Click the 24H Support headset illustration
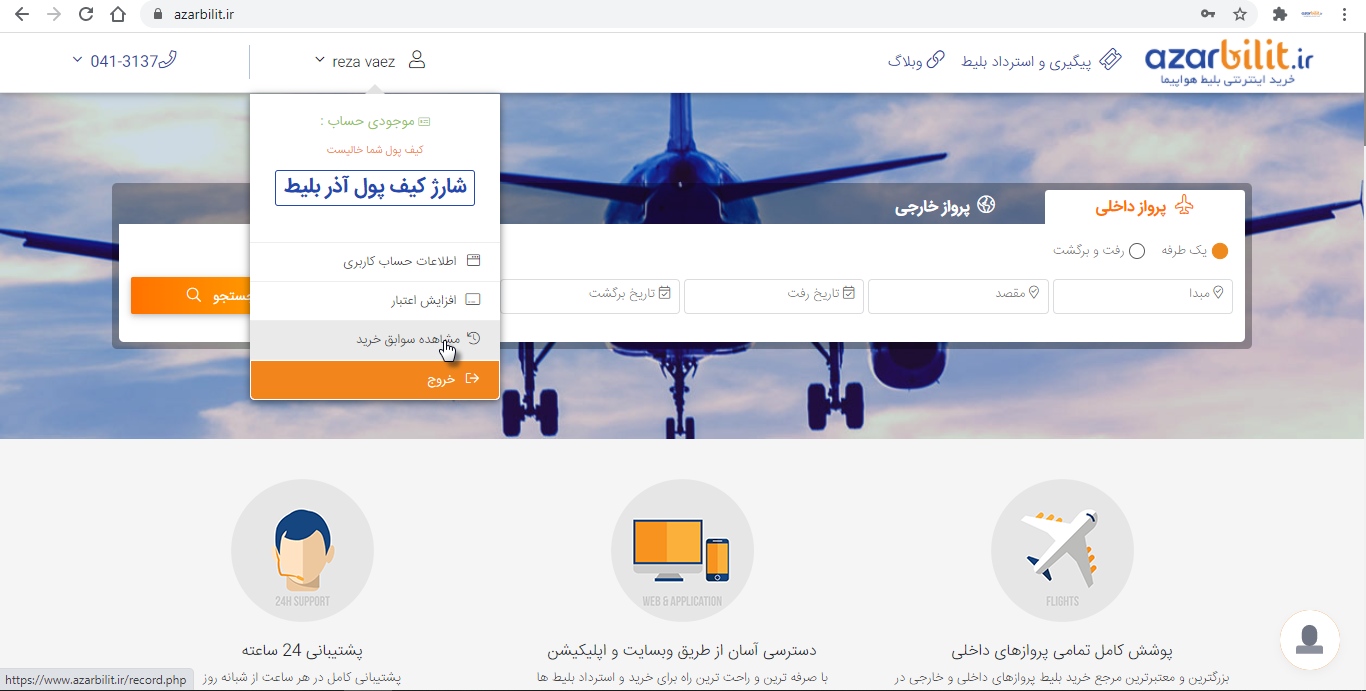 pos(302,550)
